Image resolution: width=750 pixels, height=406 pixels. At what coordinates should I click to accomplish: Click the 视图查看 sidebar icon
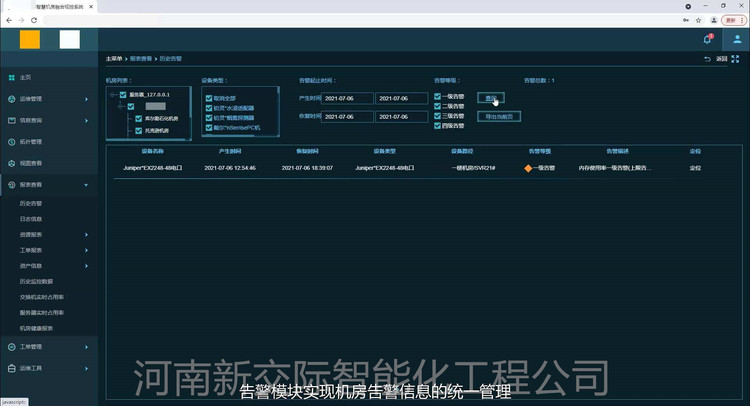[x=11, y=164]
